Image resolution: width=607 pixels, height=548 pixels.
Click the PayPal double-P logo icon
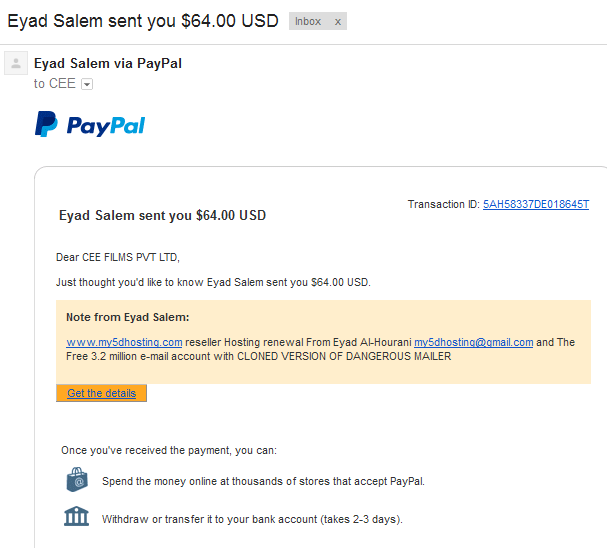pyautogui.click(x=46, y=124)
